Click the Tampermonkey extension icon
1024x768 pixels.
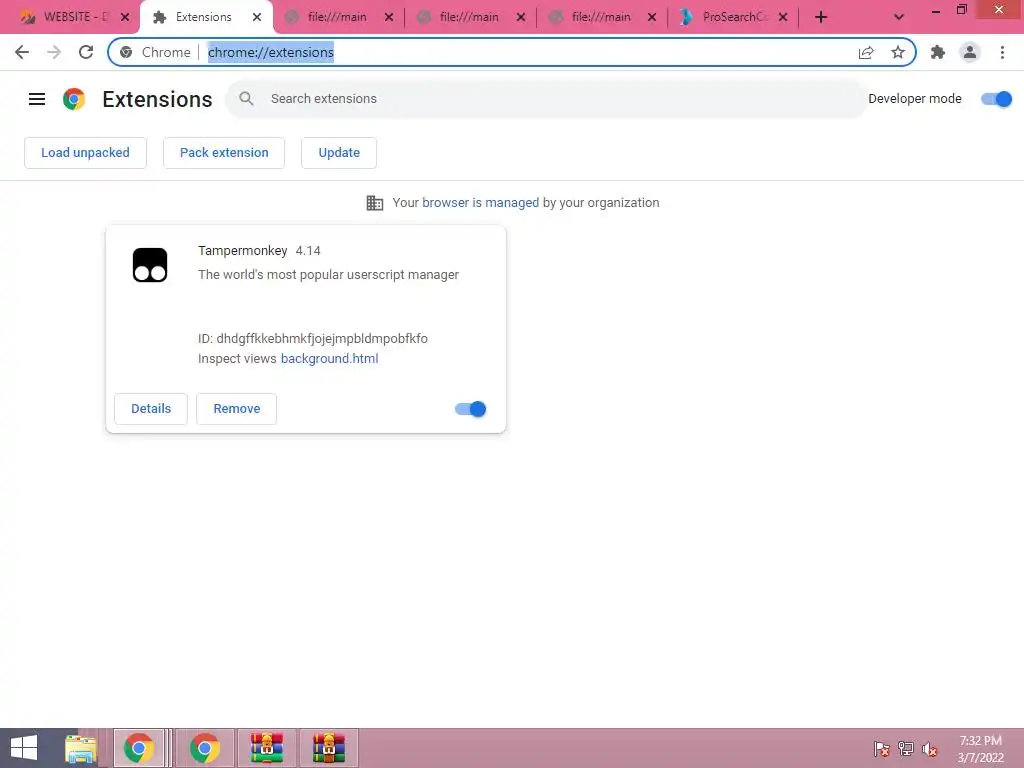coord(150,265)
